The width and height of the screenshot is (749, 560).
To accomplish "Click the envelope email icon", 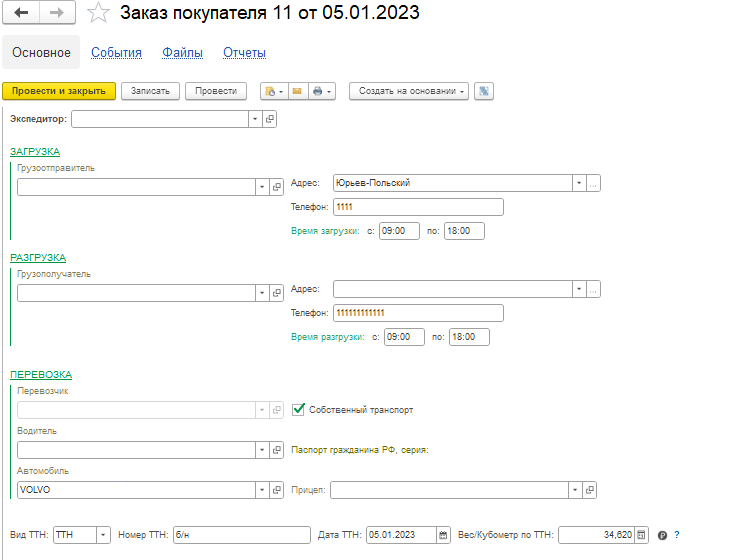I will (296, 91).
